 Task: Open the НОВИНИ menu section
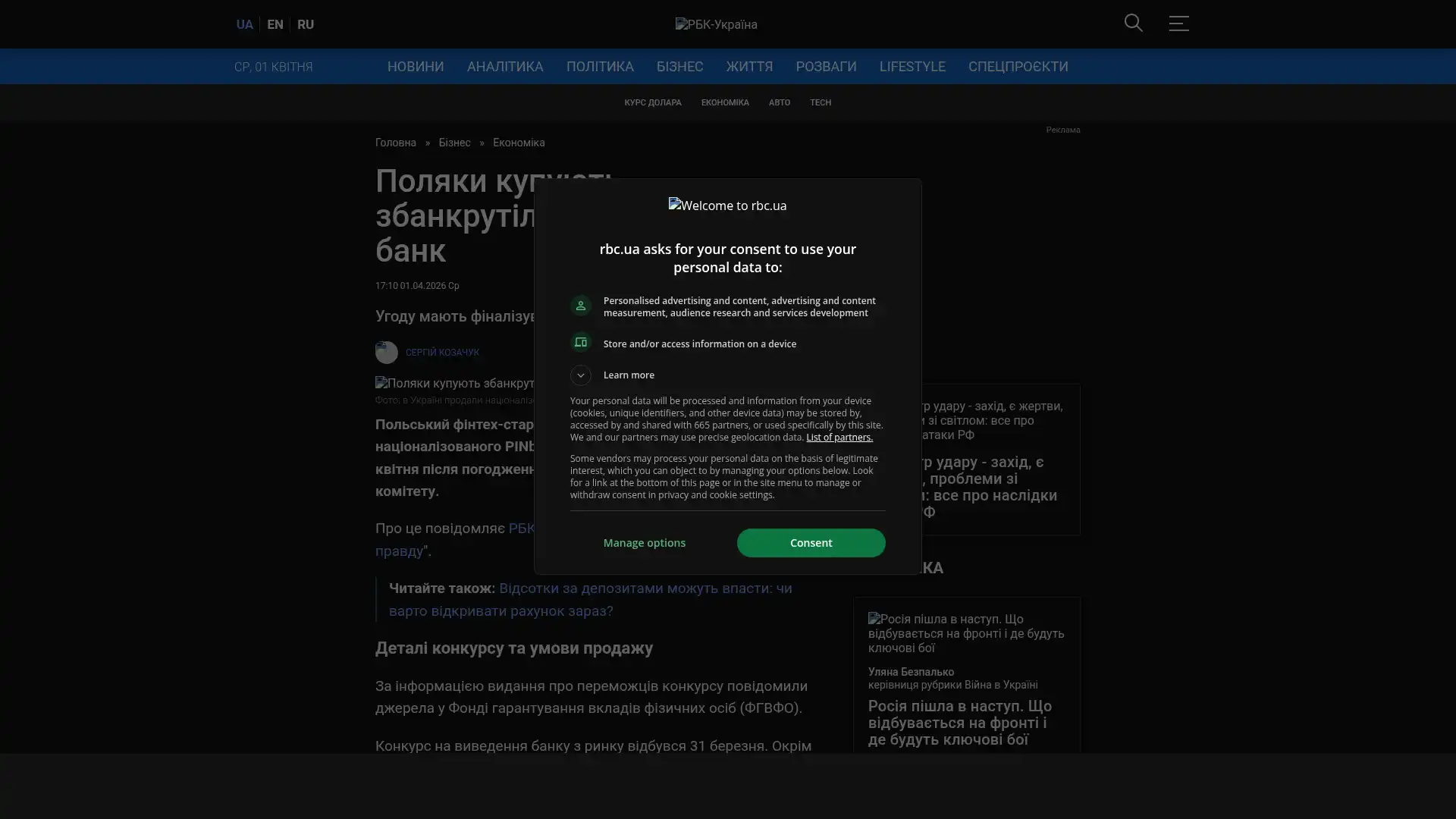(416, 67)
